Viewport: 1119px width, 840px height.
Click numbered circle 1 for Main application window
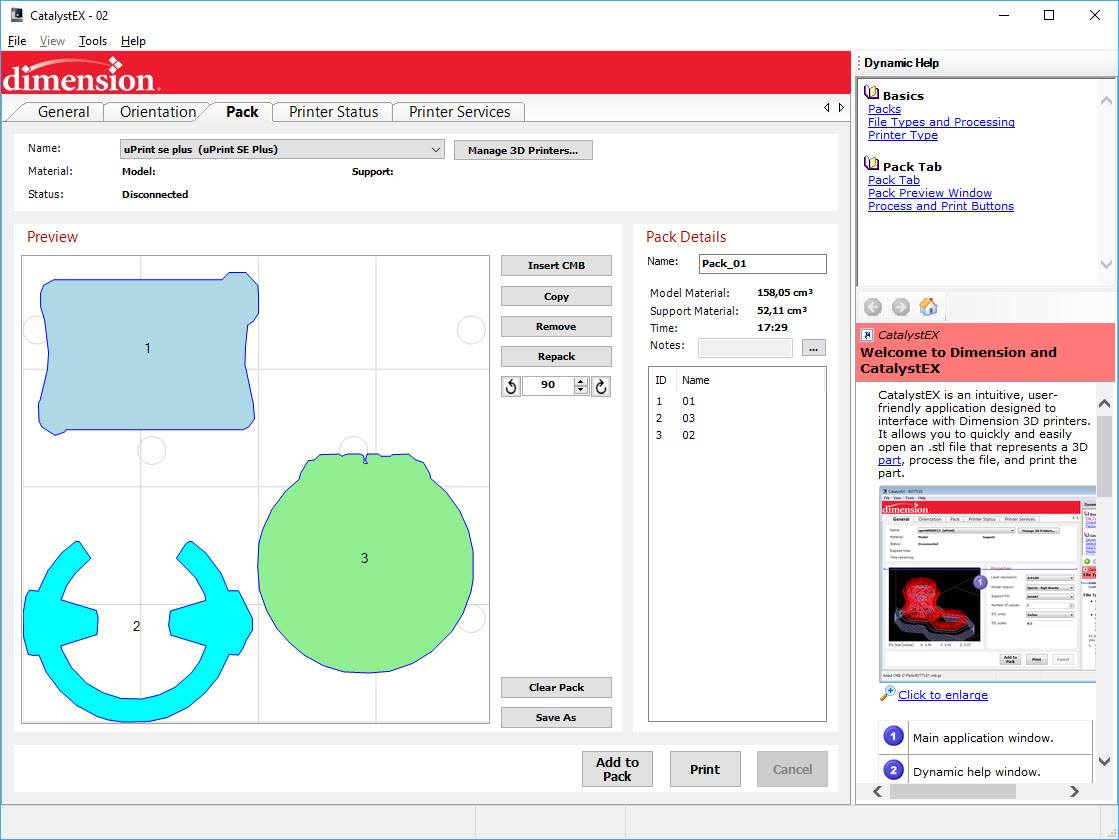893,736
